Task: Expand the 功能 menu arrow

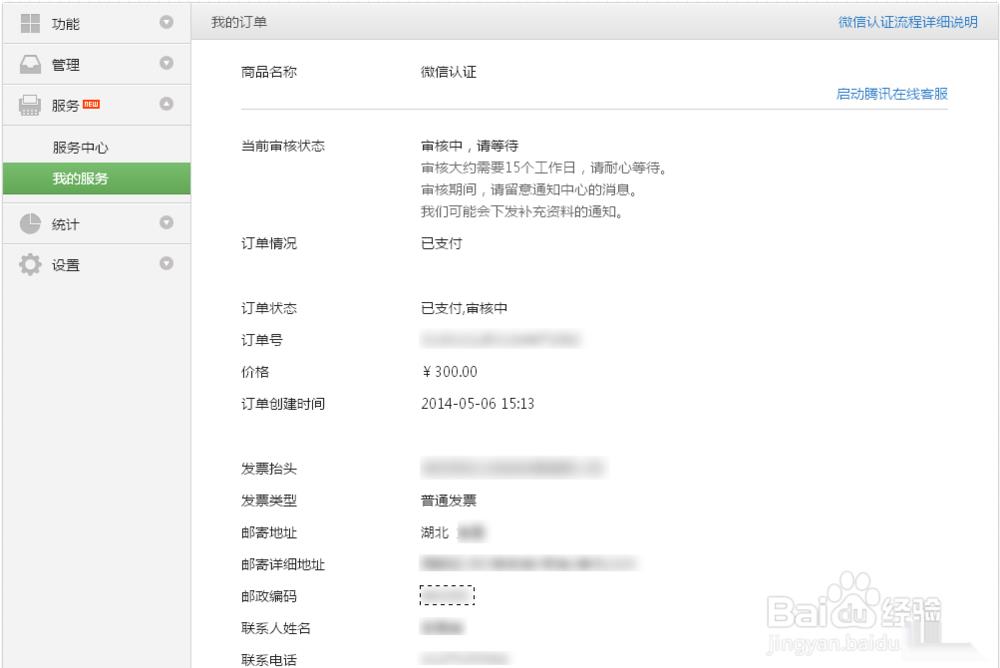Action: tap(166, 22)
